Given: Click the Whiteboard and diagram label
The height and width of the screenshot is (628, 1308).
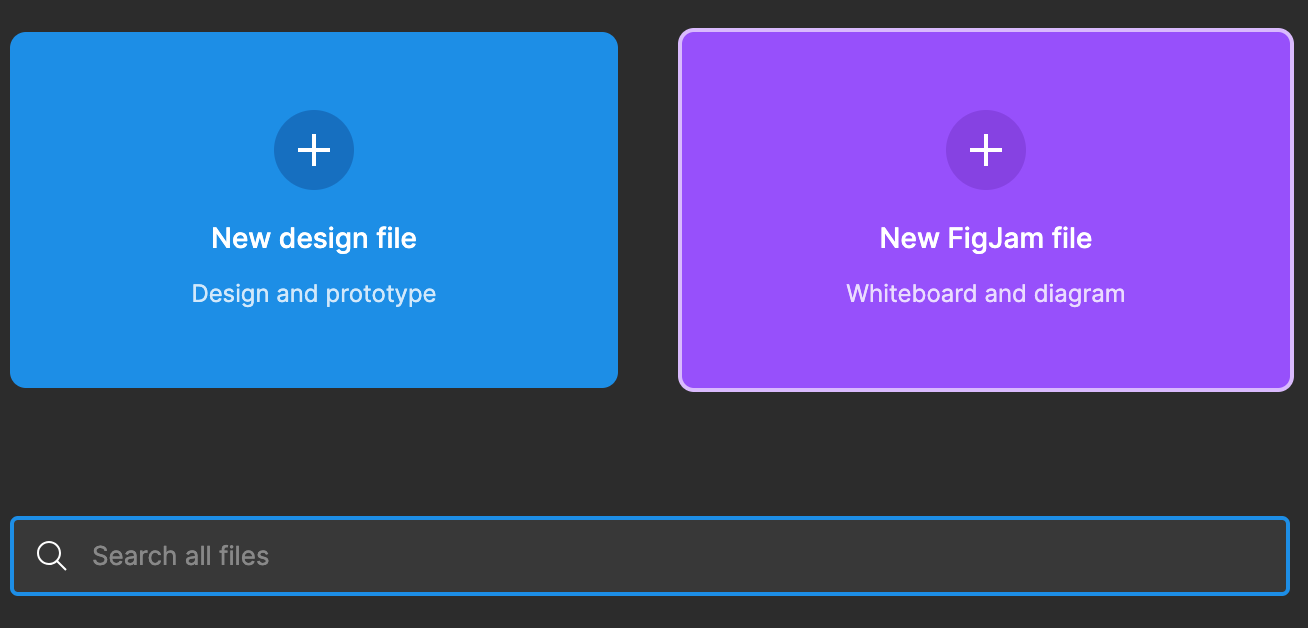Looking at the screenshot, I should click(x=986, y=293).
